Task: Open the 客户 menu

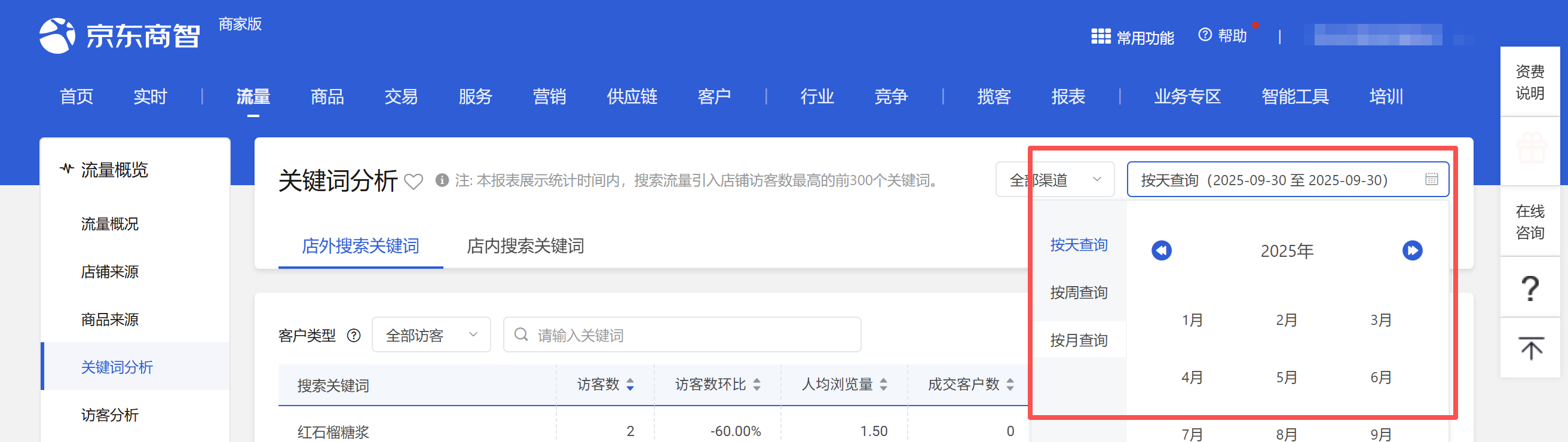Action: [x=714, y=97]
